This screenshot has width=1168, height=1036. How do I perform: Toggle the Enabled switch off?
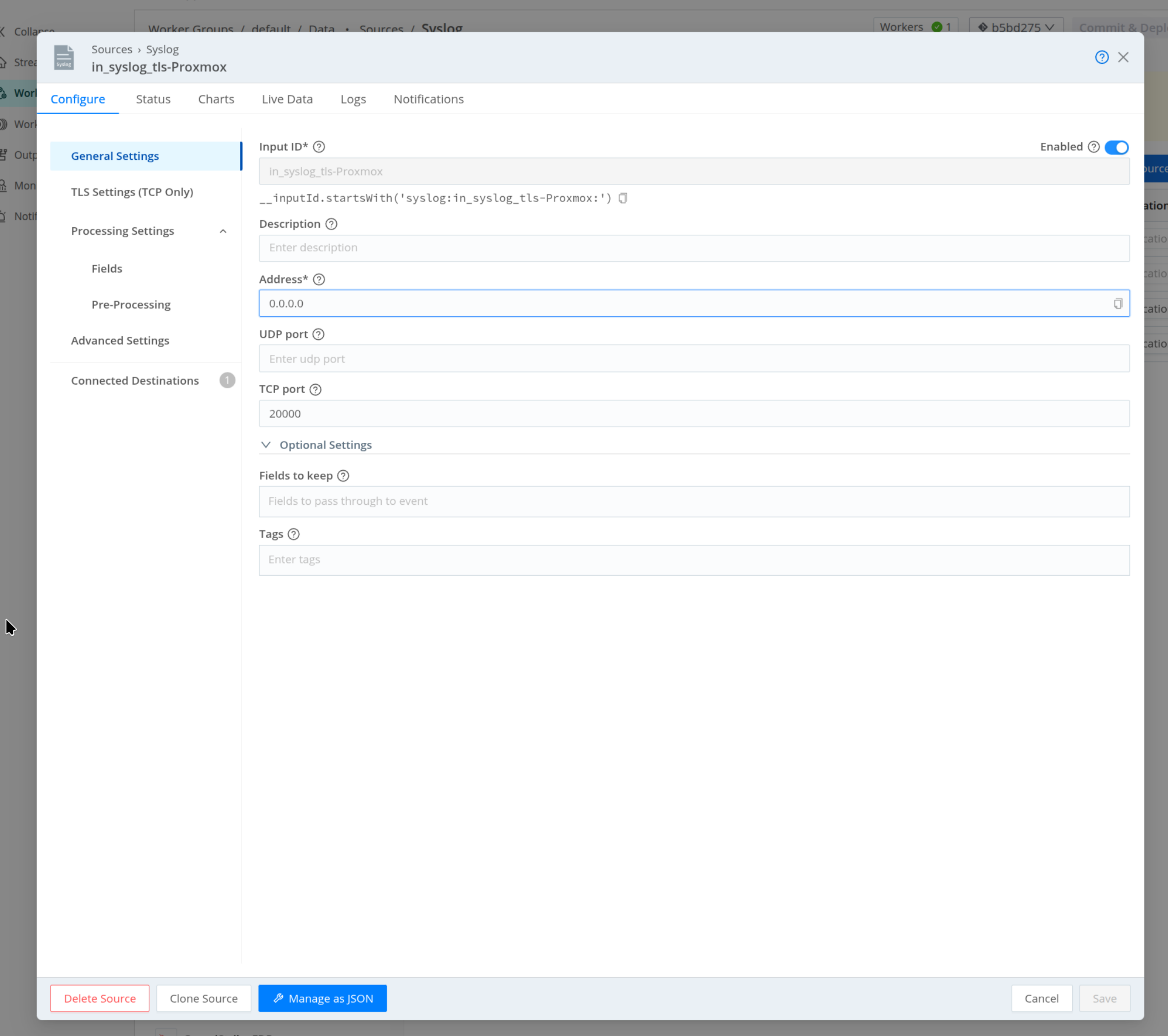coord(1116,147)
